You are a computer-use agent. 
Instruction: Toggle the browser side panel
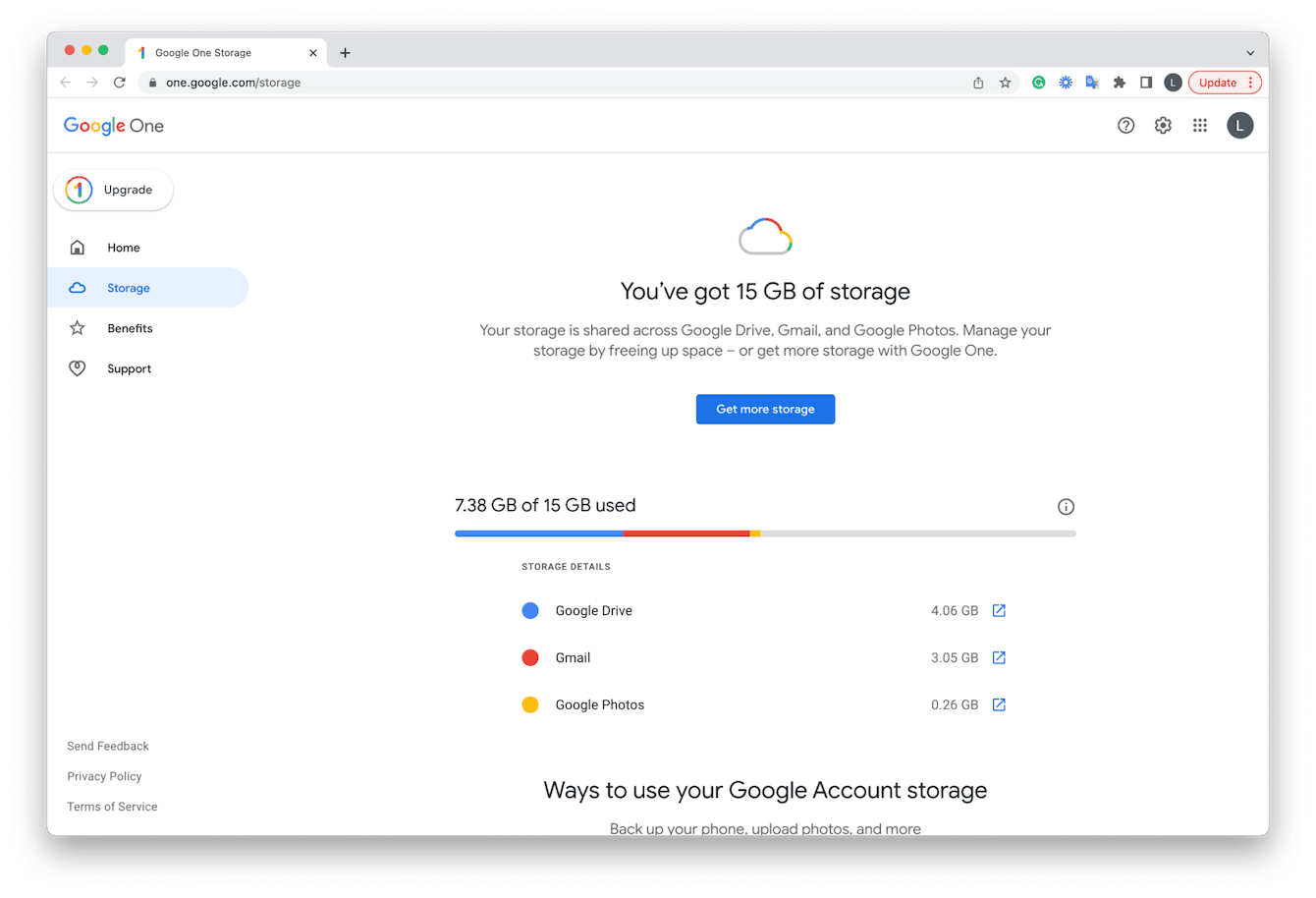pyautogui.click(x=1146, y=83)
